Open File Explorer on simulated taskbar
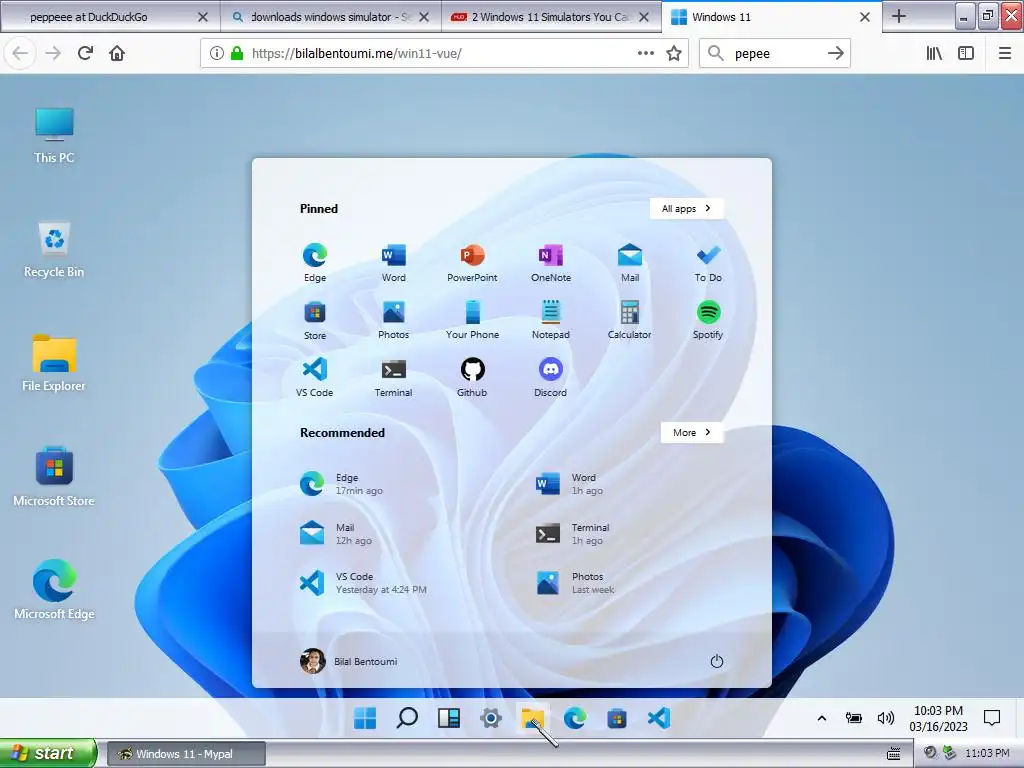This screenshot has width=1024, height=768. tap(532, 718)
